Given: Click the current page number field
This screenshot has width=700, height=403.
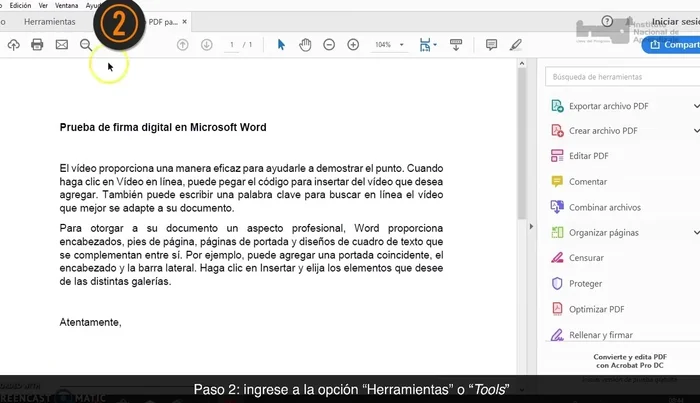Looking at the screenshot, I should pyautogui.click(x=232, y=45).
